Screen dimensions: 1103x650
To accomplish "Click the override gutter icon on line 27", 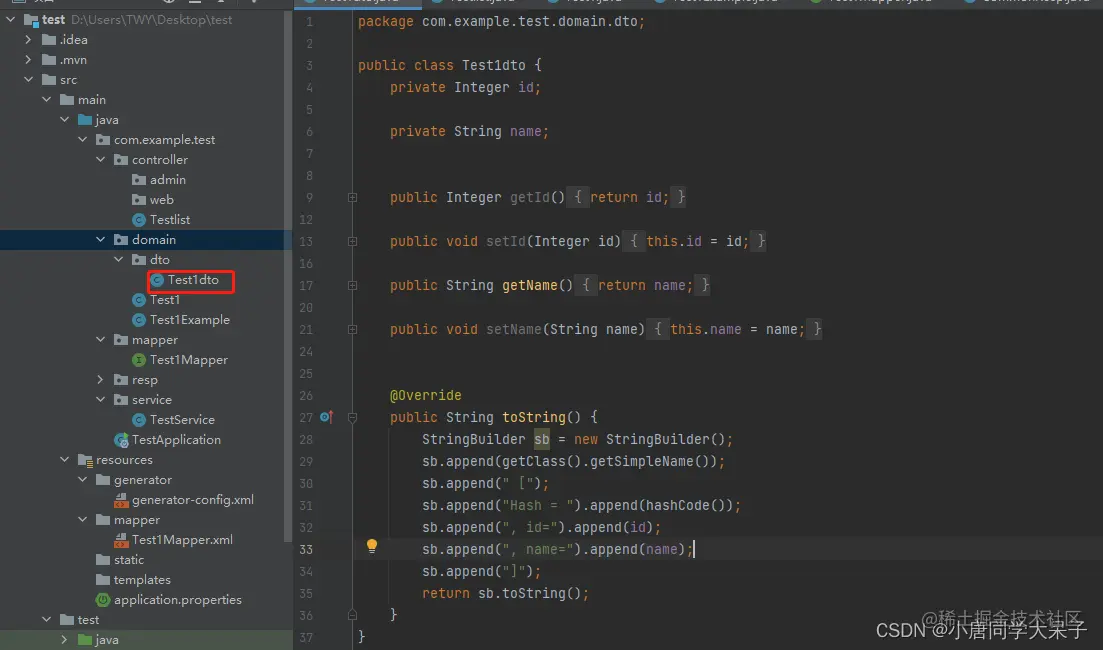I will (x=326, y=417).
